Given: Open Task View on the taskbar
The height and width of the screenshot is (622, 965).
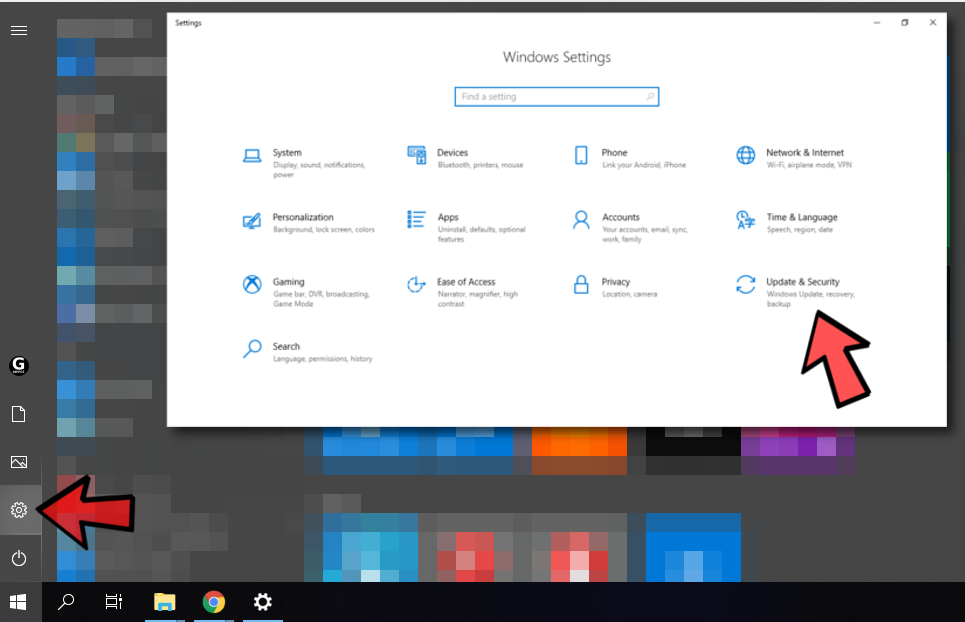Looking at the screenshot, I should tap(114, 602).
